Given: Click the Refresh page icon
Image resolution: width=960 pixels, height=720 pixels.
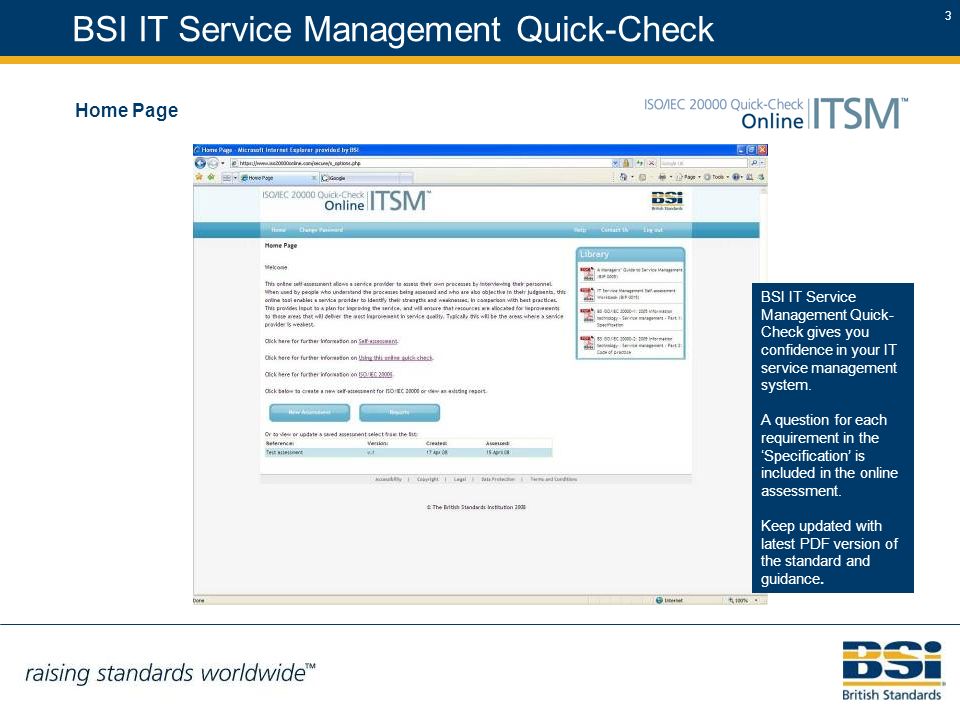Looking at the screenshot, I should click(x=639, y=163).
